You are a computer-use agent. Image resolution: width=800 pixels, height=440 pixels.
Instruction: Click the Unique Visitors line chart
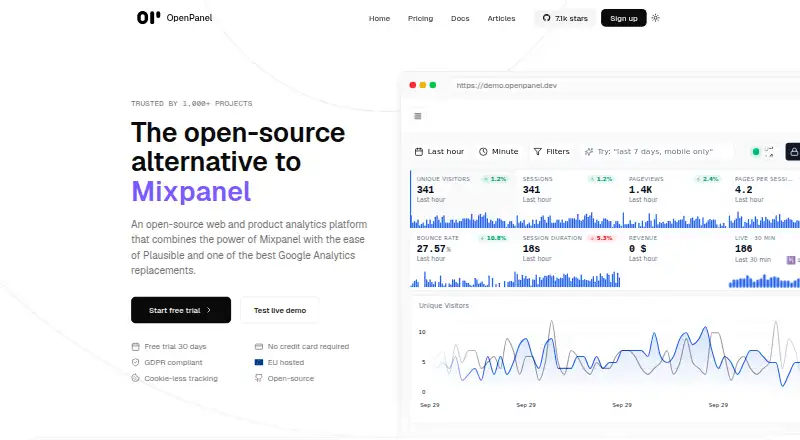[x=607, y=357]
